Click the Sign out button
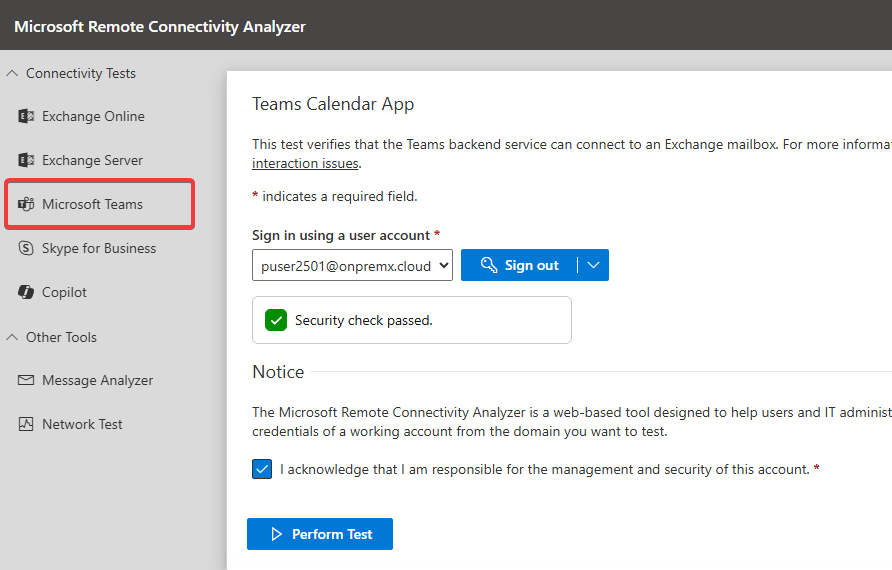The height and width of the screenshot is (570, 892). [519, 265]
